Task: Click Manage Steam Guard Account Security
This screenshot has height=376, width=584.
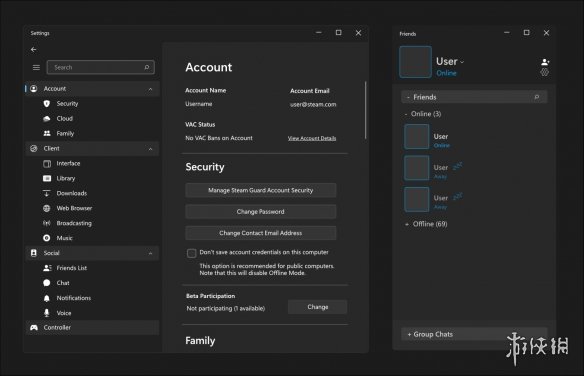Action: pyautogui.click(x=261, y=190)
